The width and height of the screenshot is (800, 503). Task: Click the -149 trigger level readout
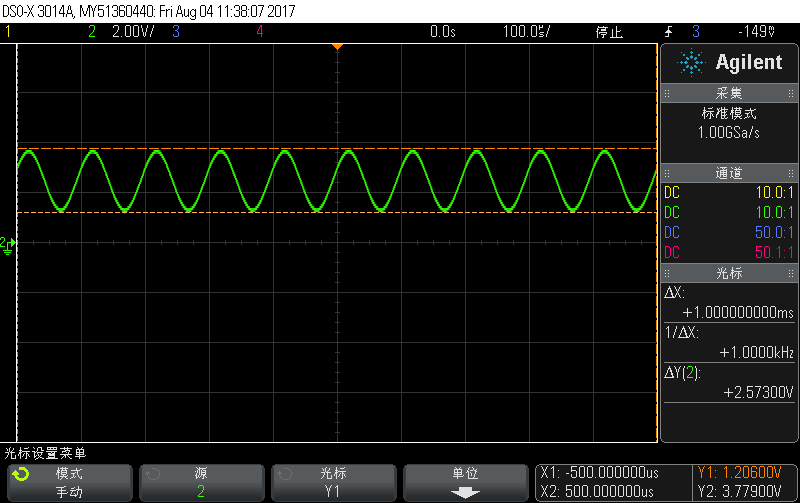click(x=757, y=32)
